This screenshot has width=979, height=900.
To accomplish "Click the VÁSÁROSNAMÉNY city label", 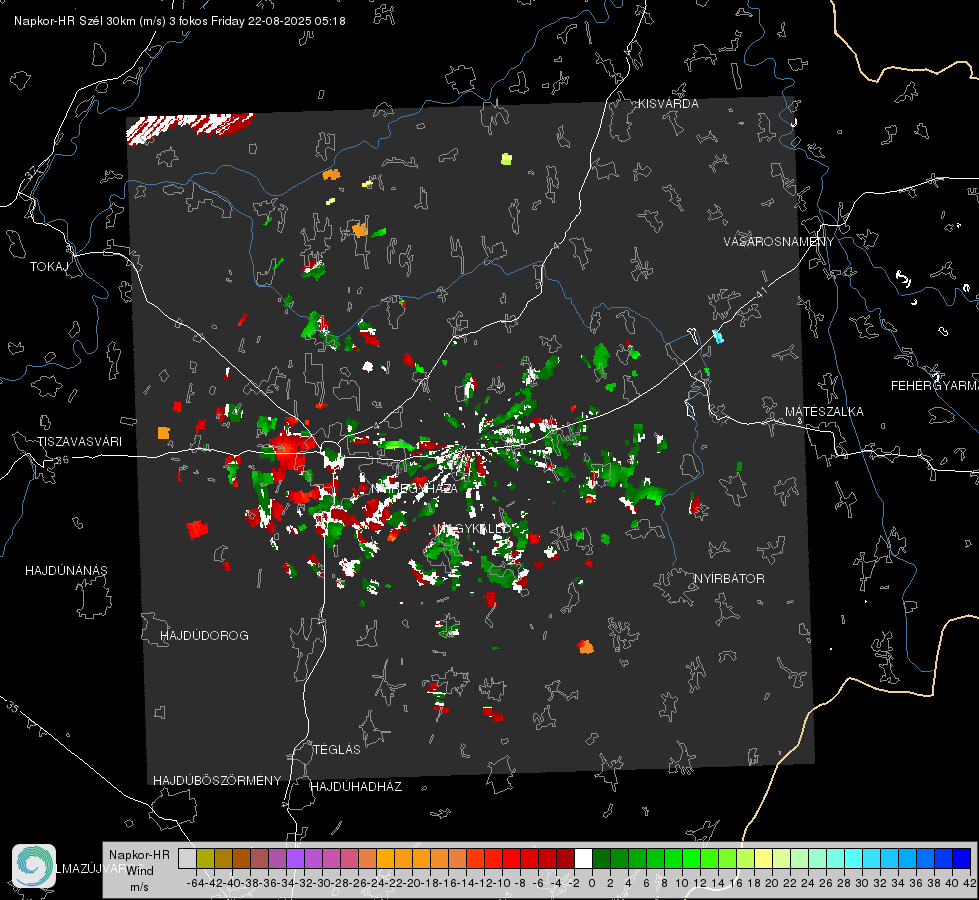I will coord(779,241).
